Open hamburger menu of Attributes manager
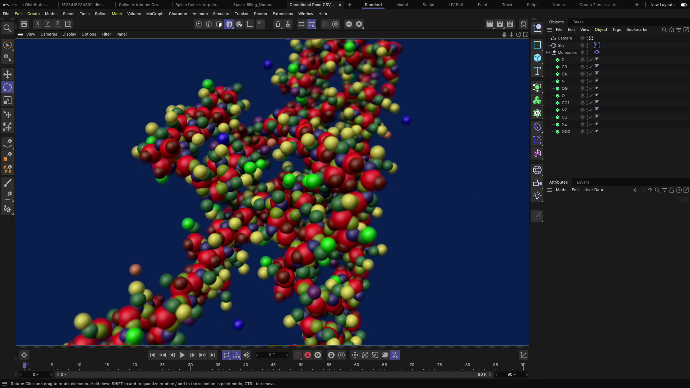The image size is (690, 388). (x=550, y=190)
